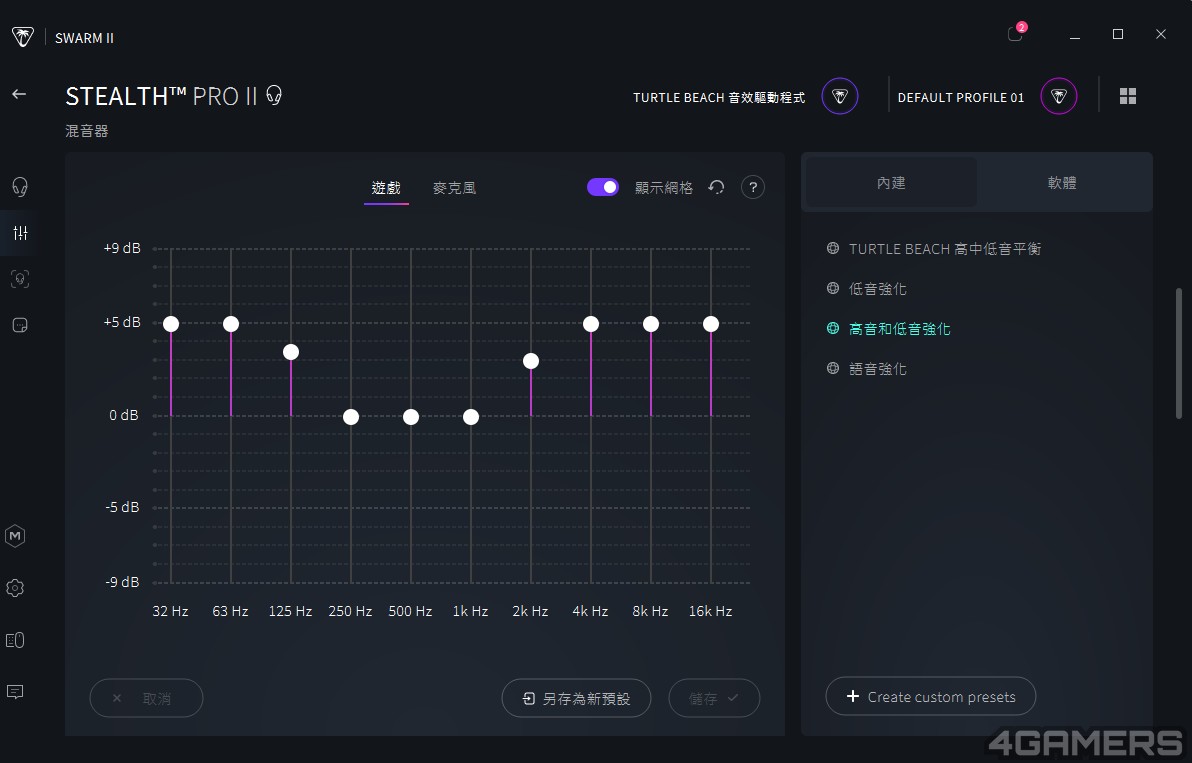
Task: Toggle the 顯示網格 grid switch
Action: 603,187
